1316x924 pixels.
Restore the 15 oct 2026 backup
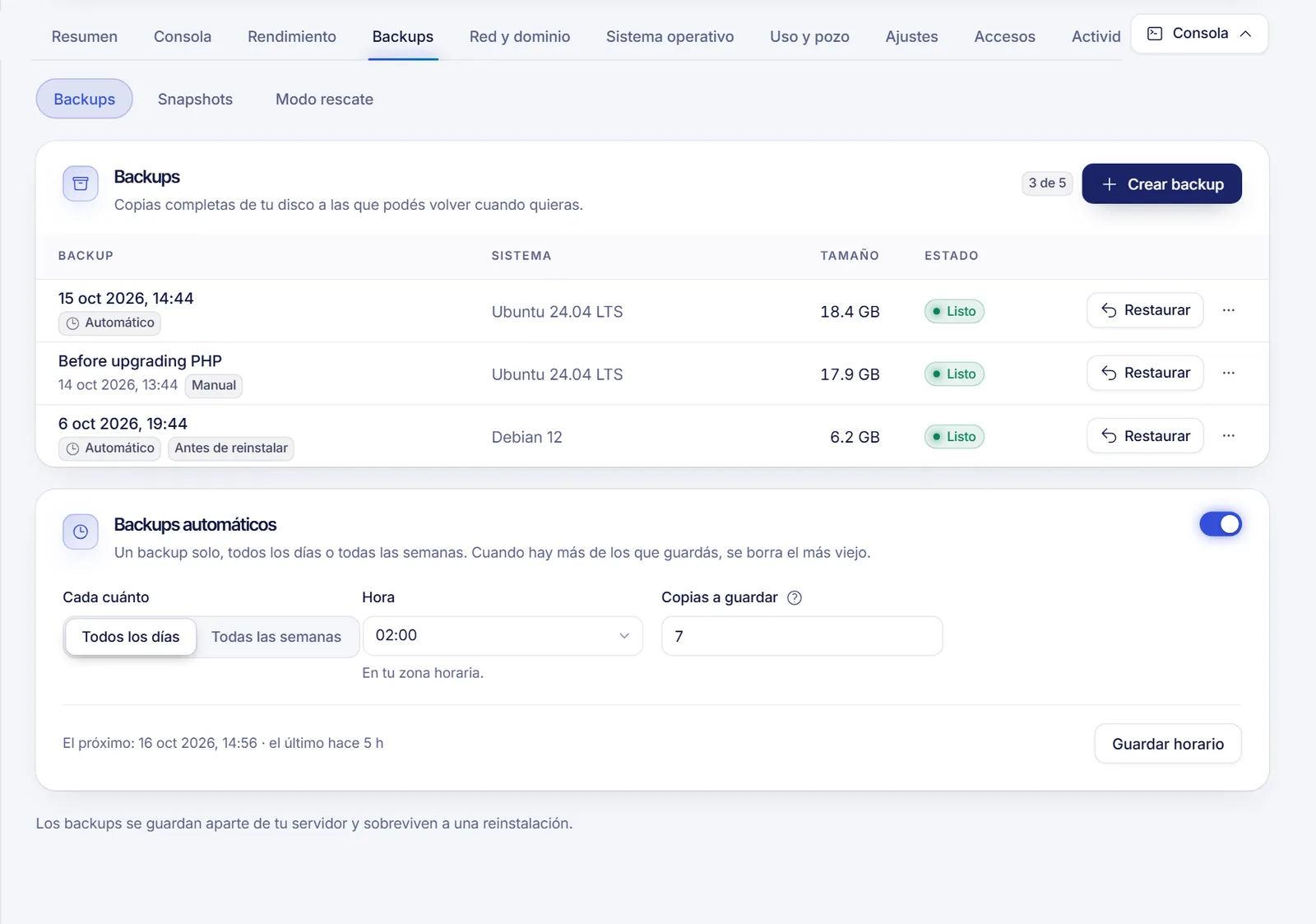(x=1145, y=310)
